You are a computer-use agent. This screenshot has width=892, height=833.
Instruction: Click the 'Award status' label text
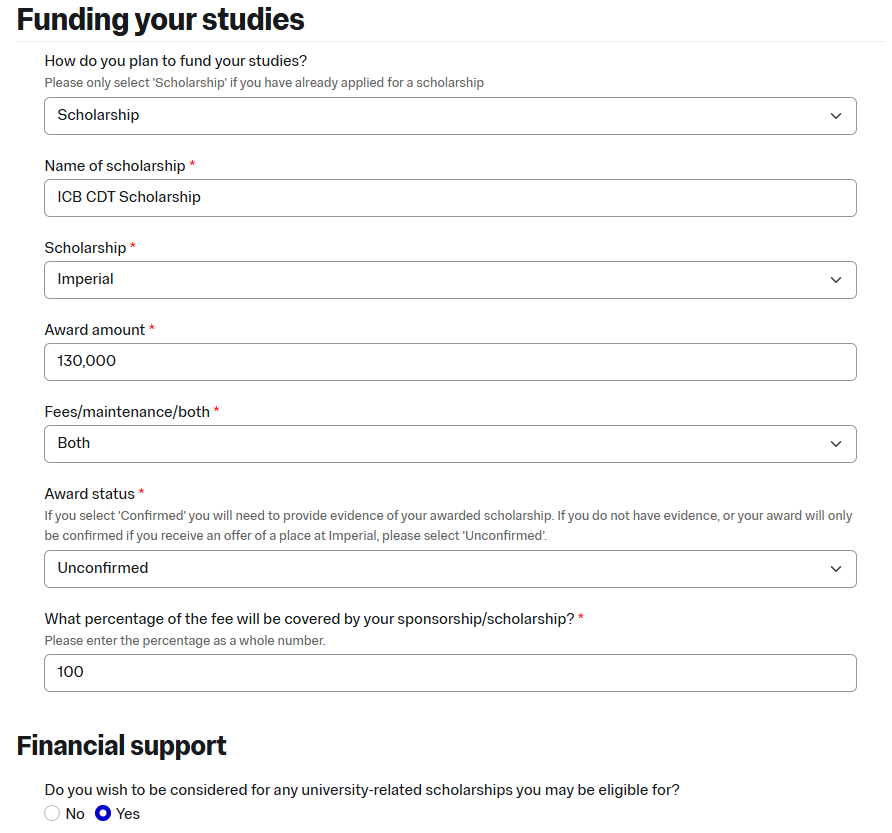(89, 494)
